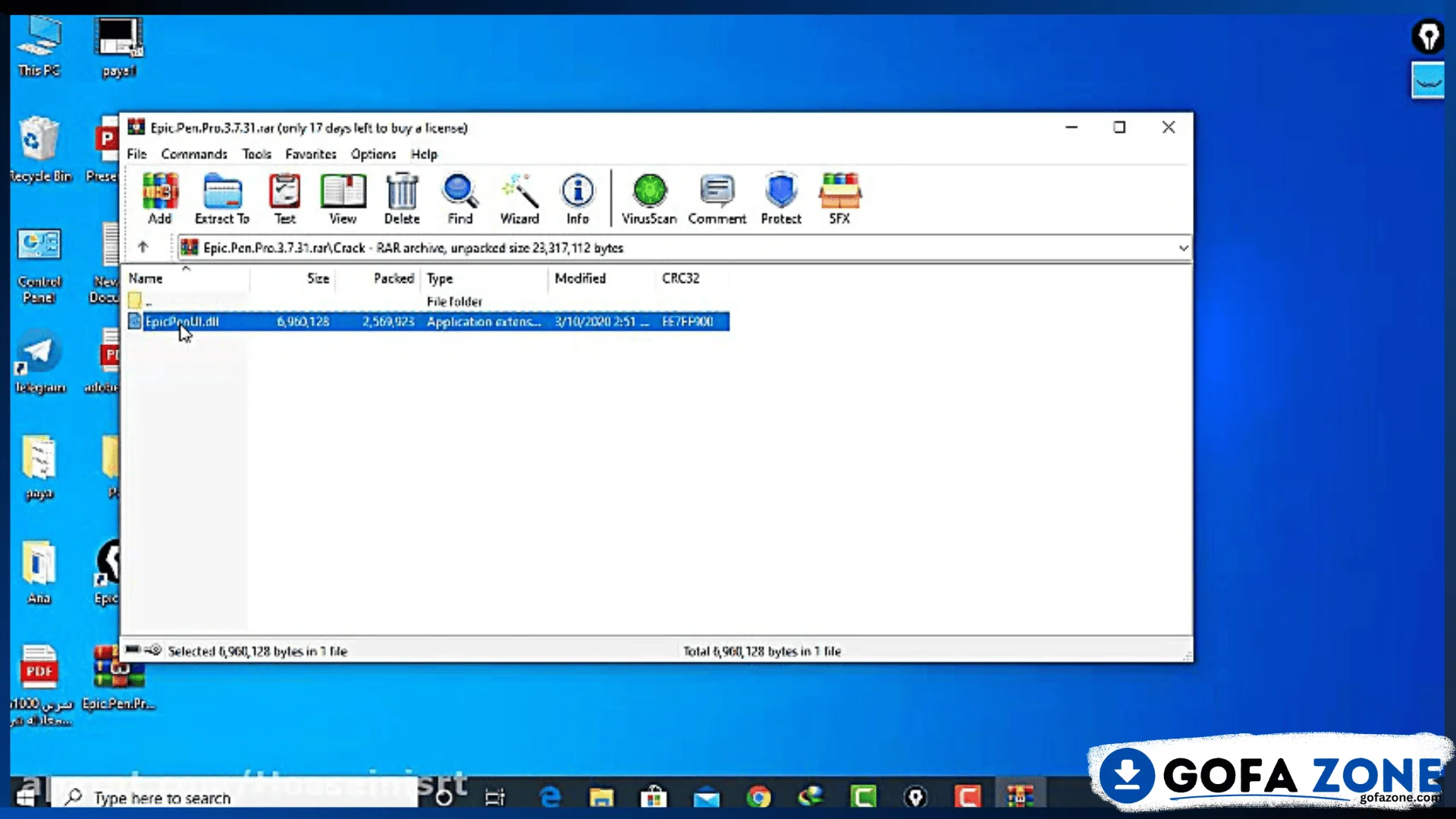Open Telegram desktop shortcut

[39, 362]
